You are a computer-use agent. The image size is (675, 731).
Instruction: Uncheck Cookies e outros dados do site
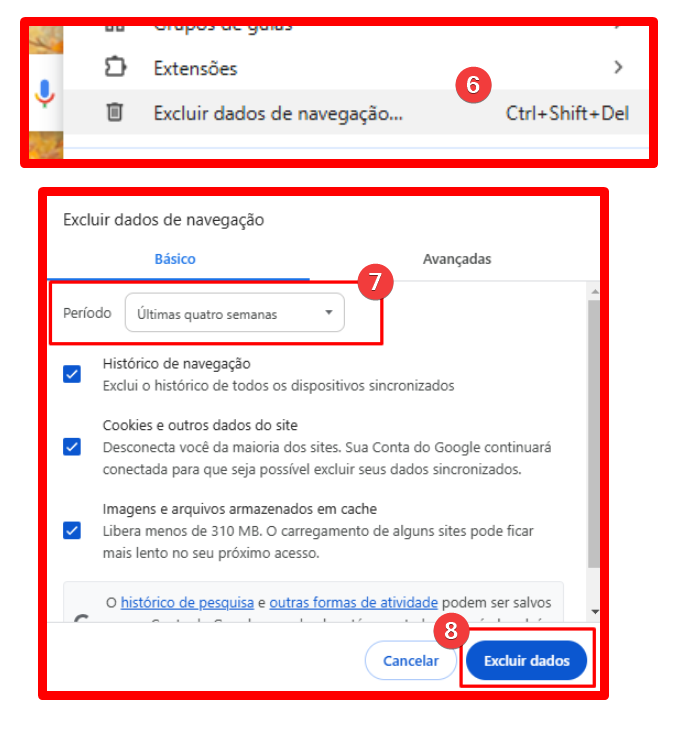coord(72,447)
